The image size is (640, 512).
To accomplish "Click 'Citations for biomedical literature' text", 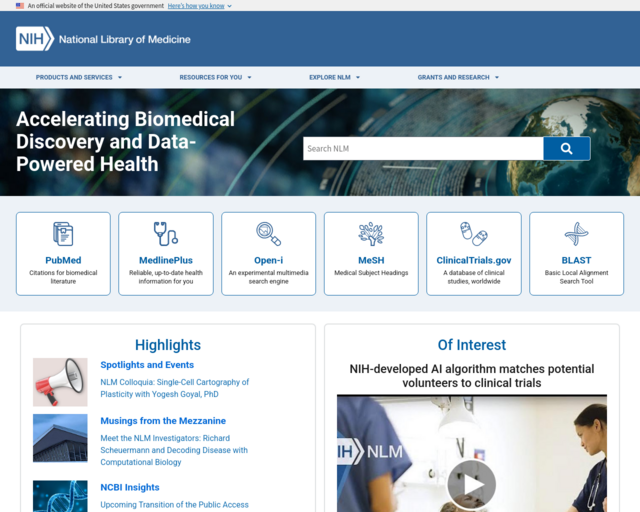I will click(x=63, y=277).
